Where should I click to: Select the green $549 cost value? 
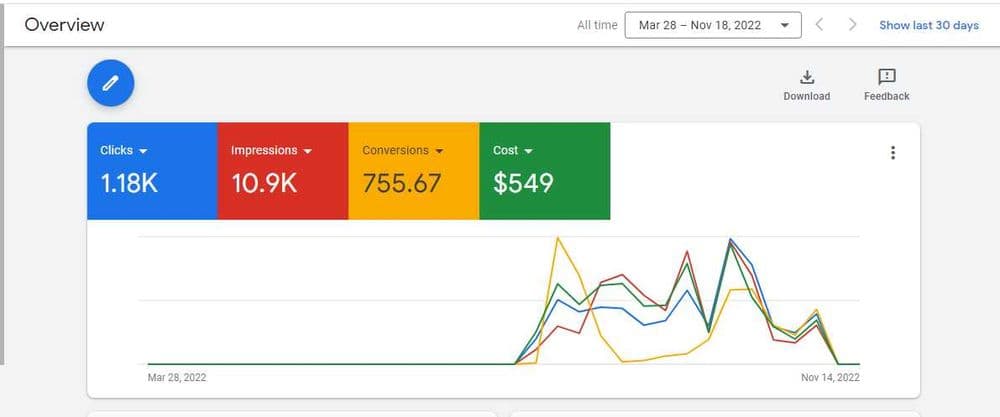tap(523, 184)
